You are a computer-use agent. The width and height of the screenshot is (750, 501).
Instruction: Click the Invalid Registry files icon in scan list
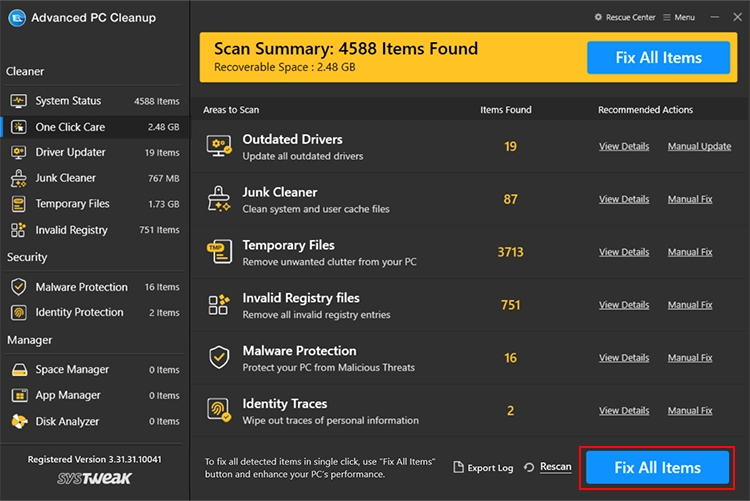pos(219,304)
